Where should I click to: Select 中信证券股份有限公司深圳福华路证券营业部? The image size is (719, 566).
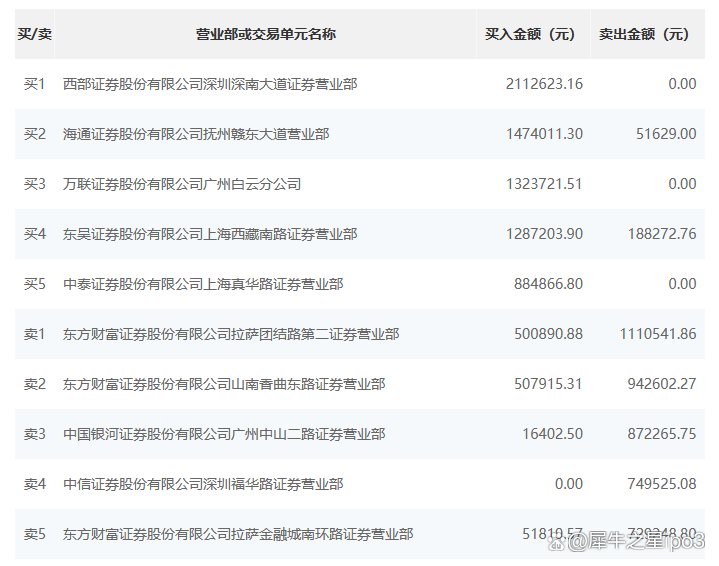point(203,484)
